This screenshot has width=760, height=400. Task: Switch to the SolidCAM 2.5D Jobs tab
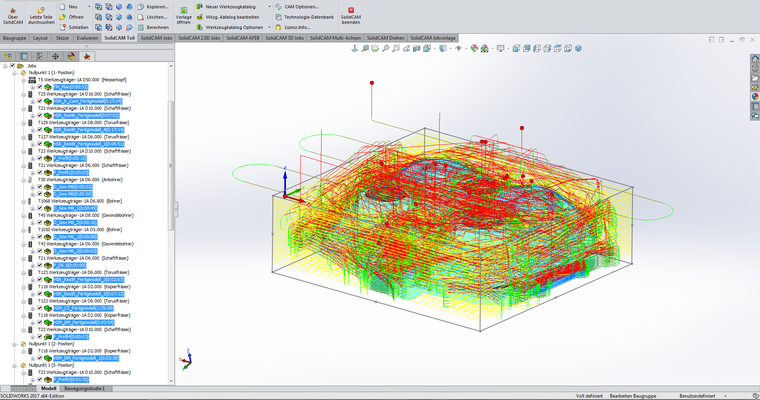pyautogui.click(x=199, y=38)
